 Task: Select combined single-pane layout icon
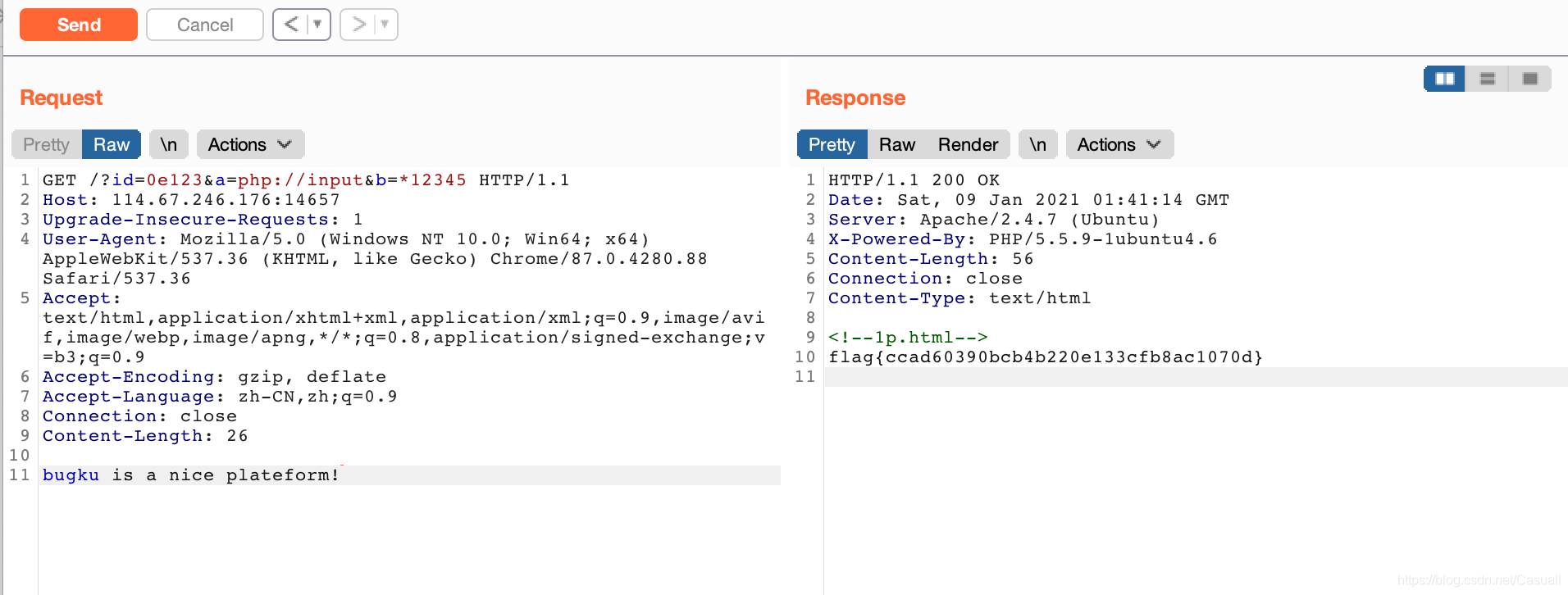point(1529,79)
